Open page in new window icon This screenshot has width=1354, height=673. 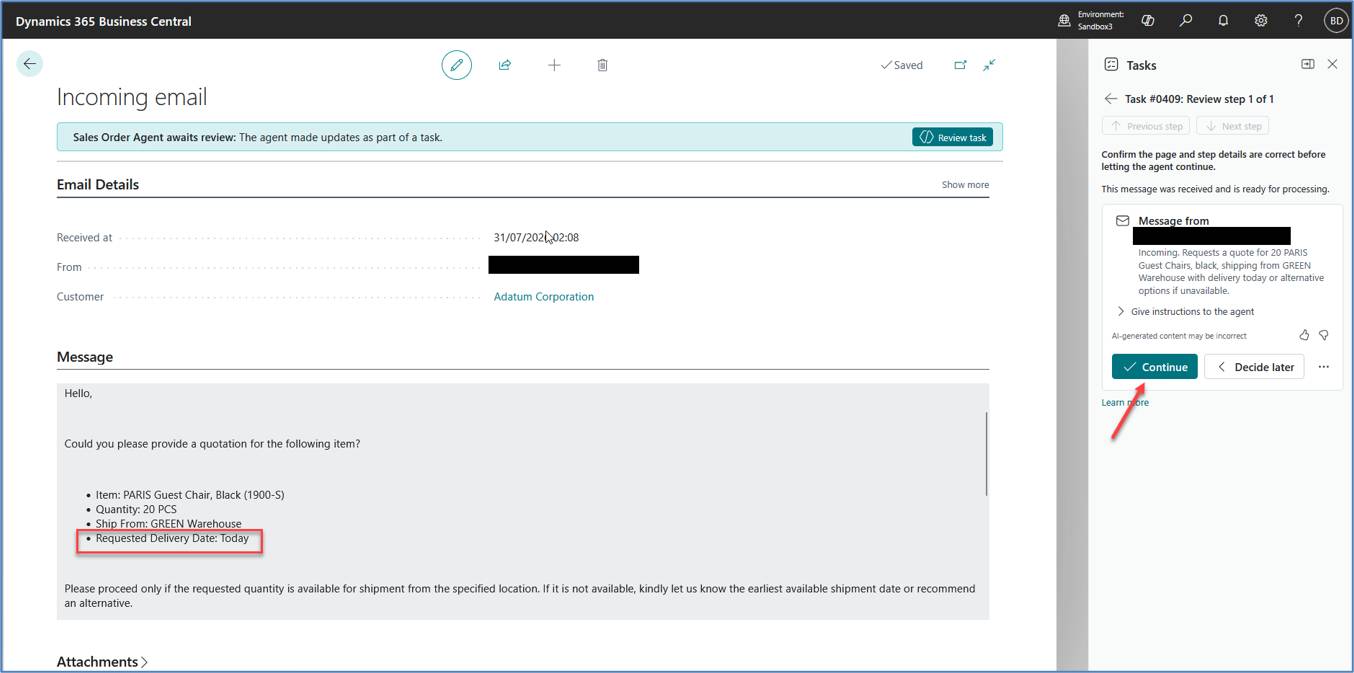pos(960,65)
